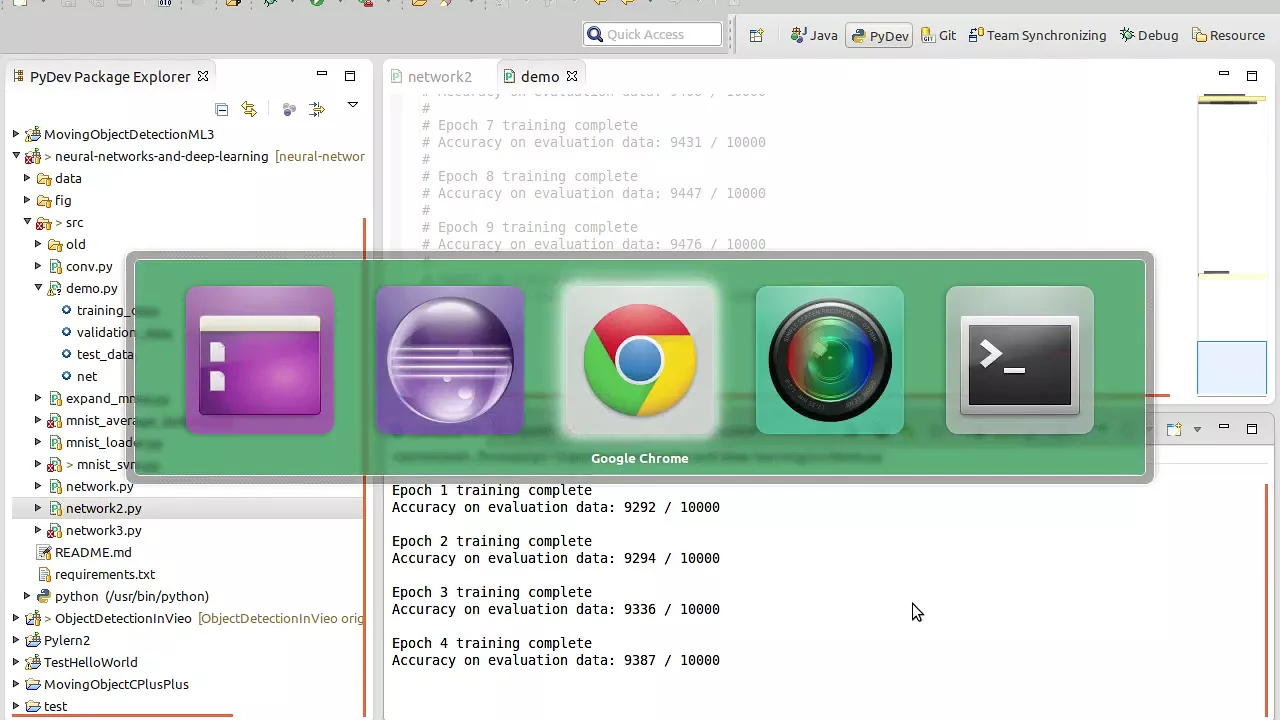
Task: Expand the fig folder
Action: (27, 200)
